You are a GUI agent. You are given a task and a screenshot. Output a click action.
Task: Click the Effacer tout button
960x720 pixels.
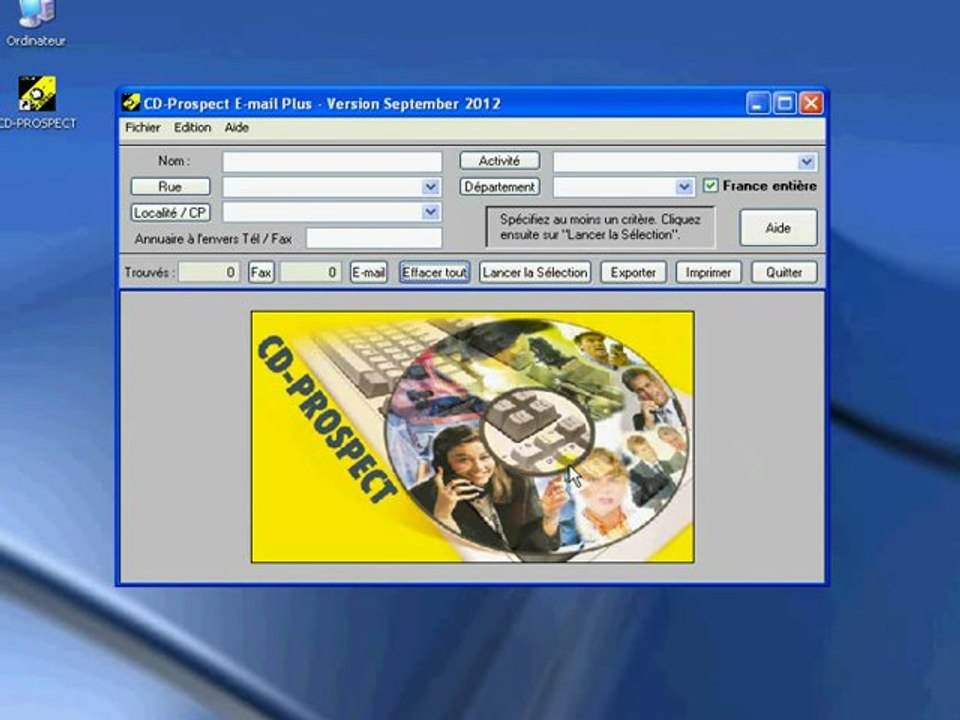tap(435, 272)
